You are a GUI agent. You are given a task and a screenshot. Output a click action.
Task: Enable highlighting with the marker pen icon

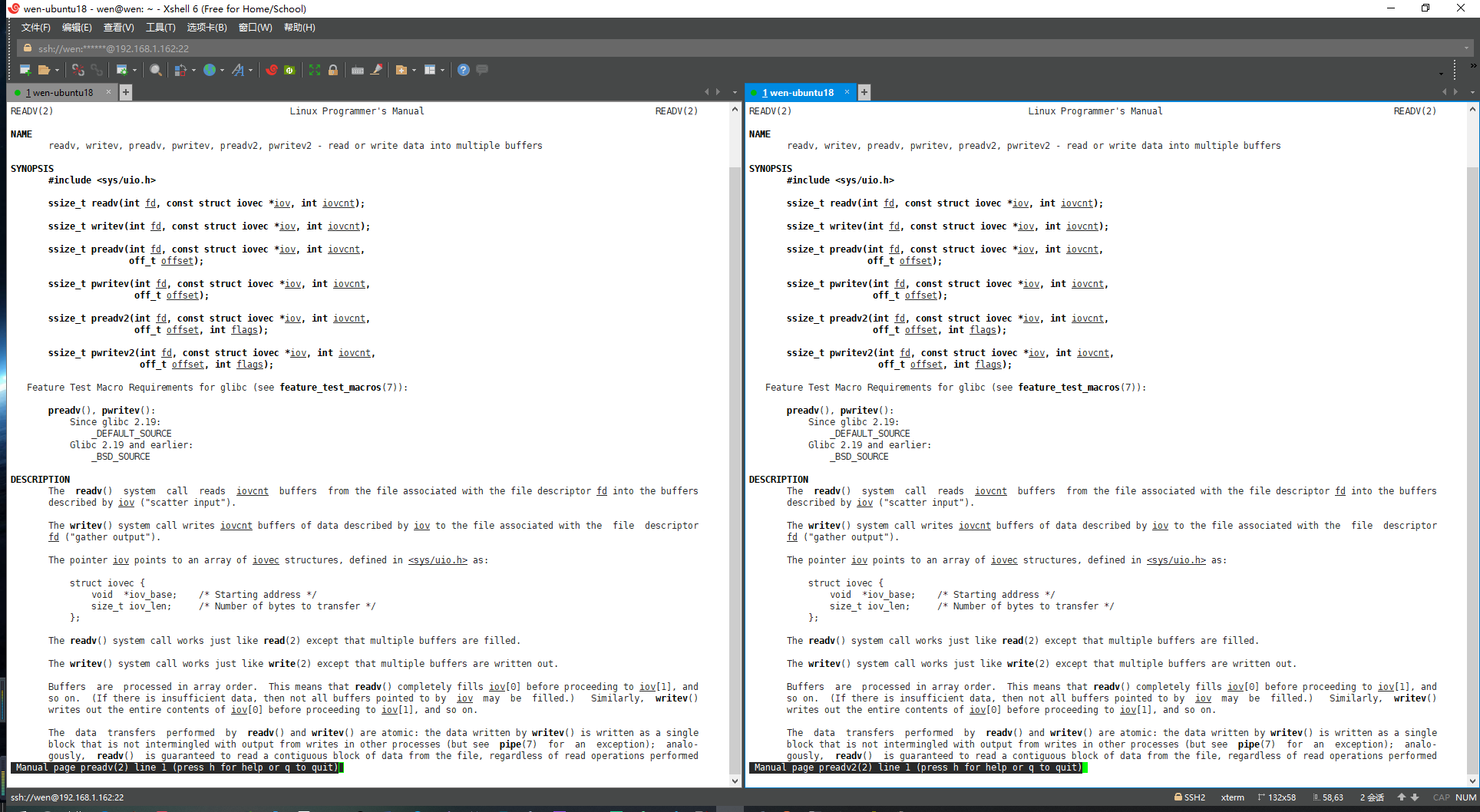click(x=376, y=70)
